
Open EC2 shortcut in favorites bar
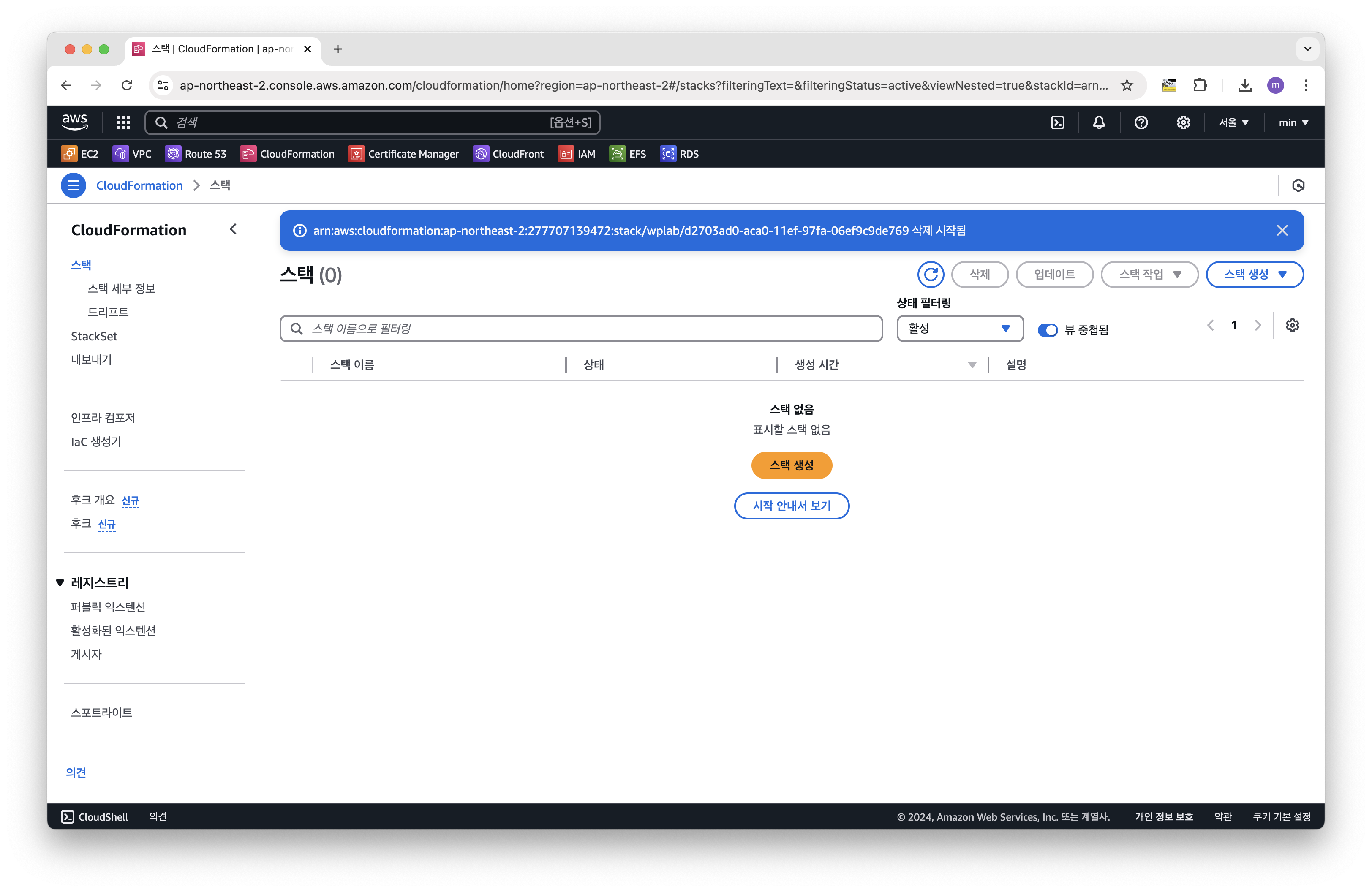(80, 154)
